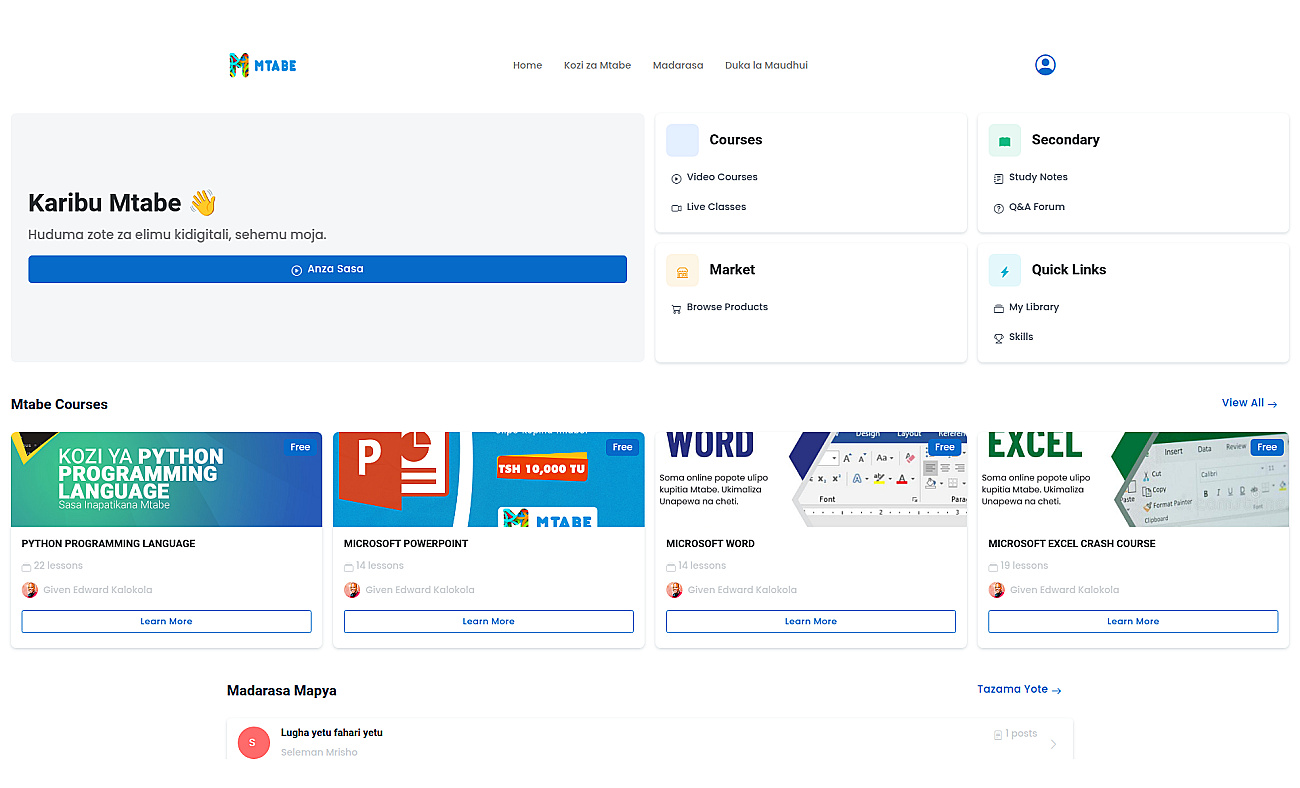Click MICROSOFT WORD title
The image size is (1300, 788).
(710, 544)
